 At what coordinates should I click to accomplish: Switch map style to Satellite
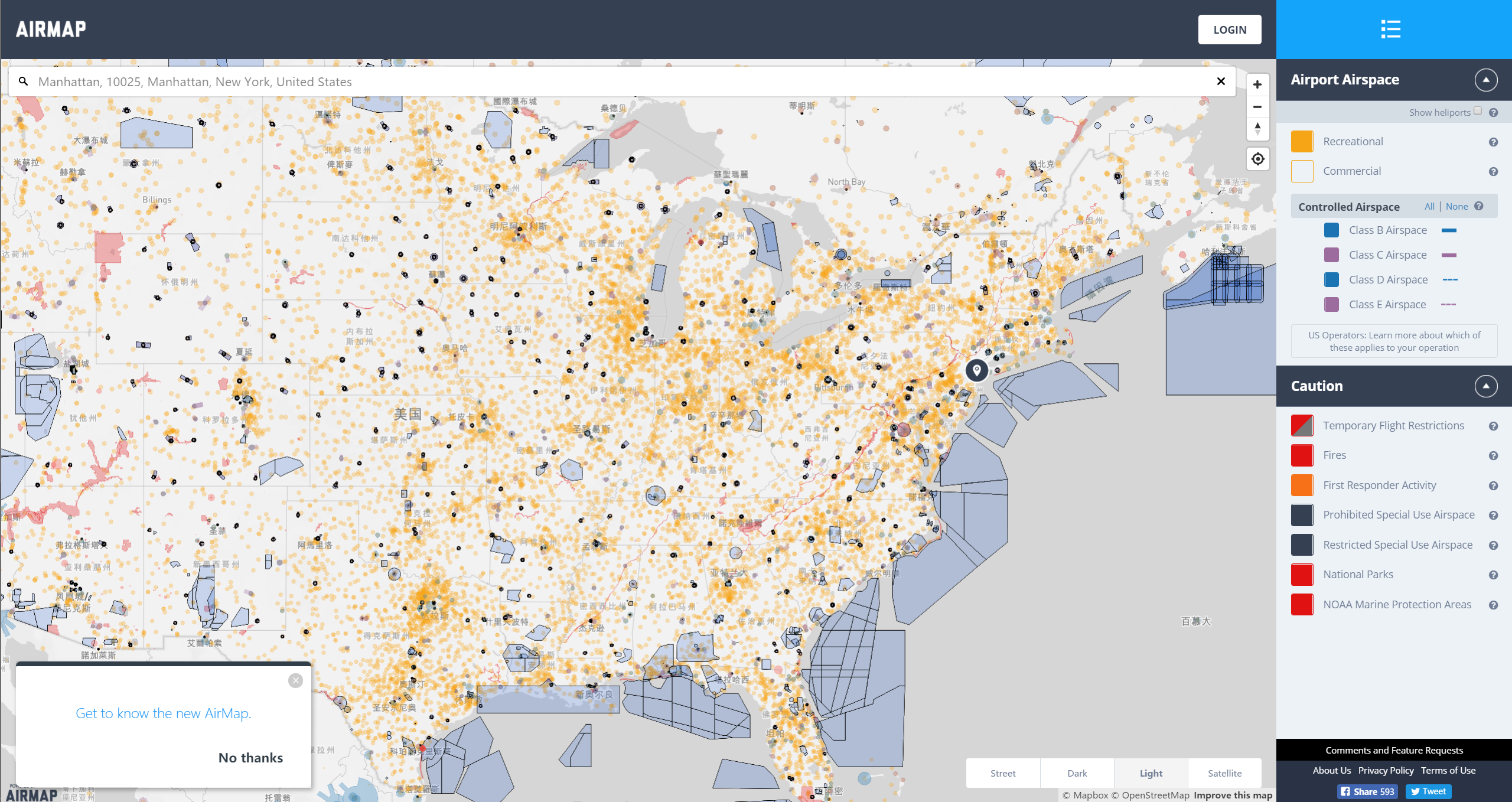pos(1224,773)
